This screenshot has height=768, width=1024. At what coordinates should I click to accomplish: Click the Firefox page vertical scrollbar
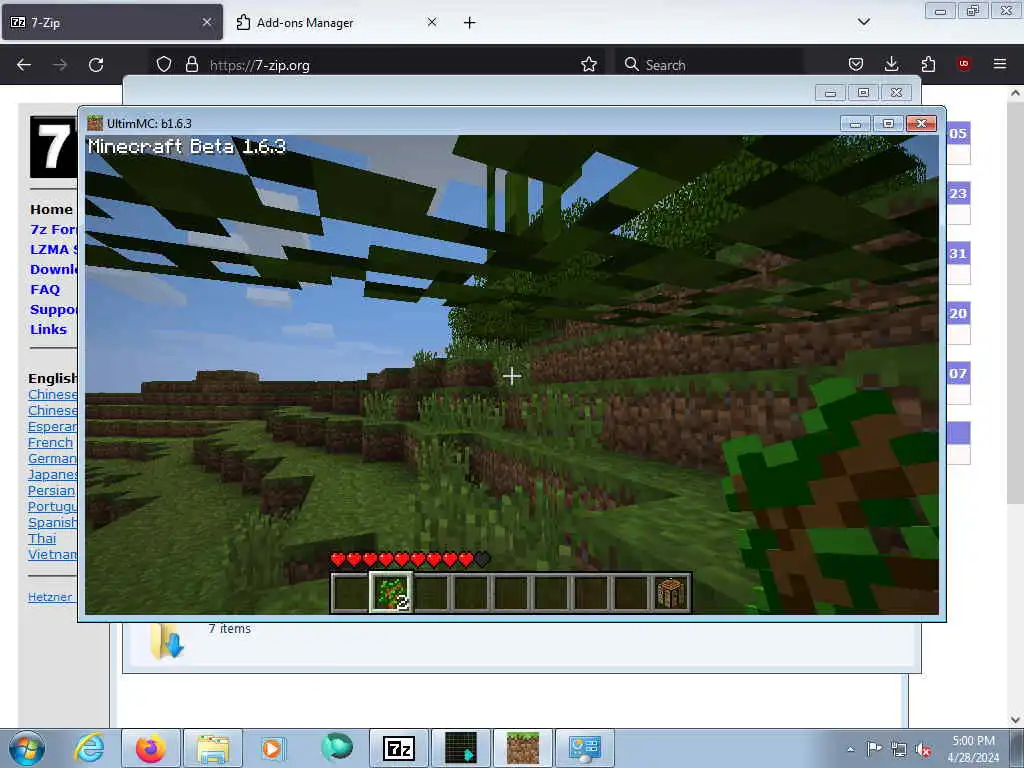tap(1014, 300)
